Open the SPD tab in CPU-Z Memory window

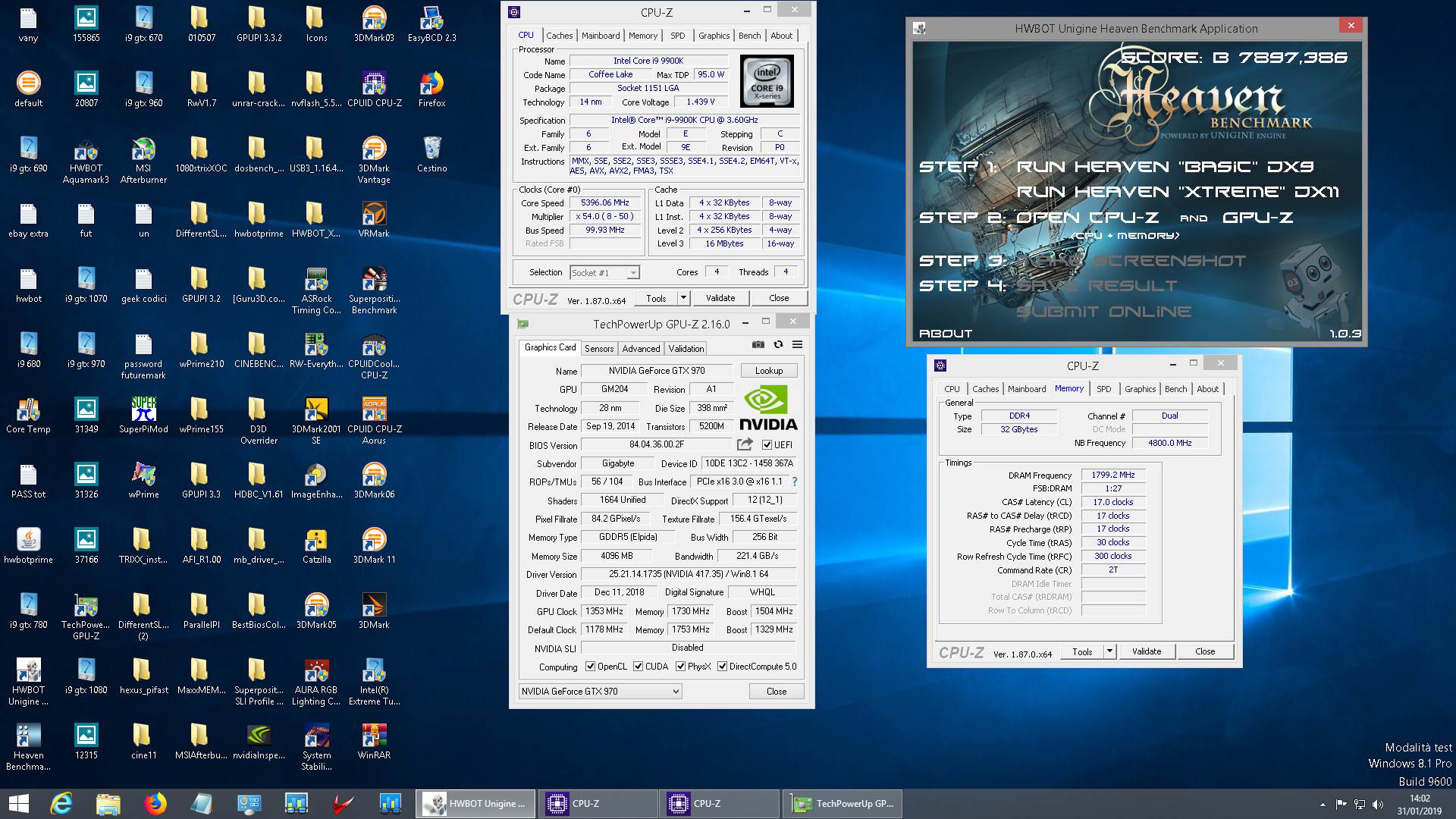(1104, 389)
